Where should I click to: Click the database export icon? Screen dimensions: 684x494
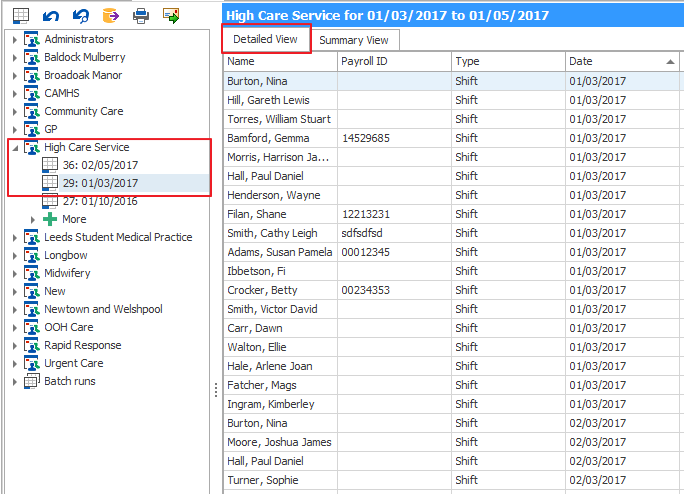tap(110, 15)
